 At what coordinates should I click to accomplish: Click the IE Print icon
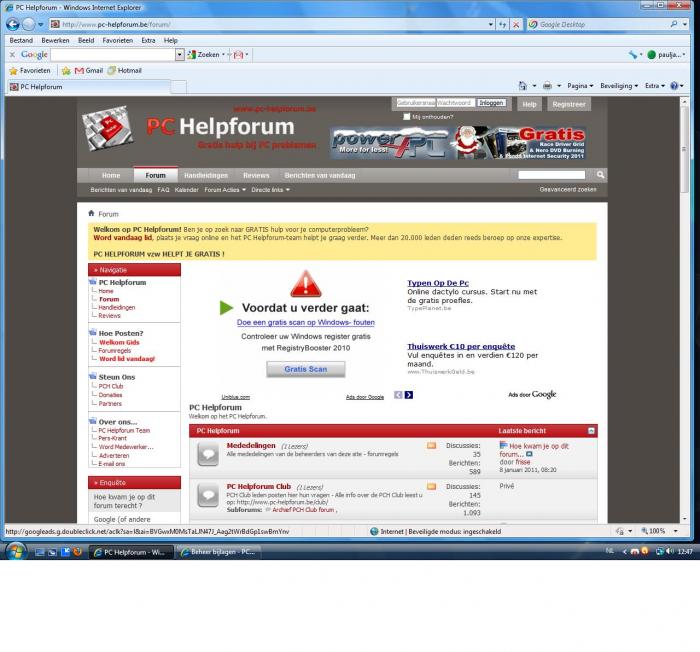pos(547,85)
